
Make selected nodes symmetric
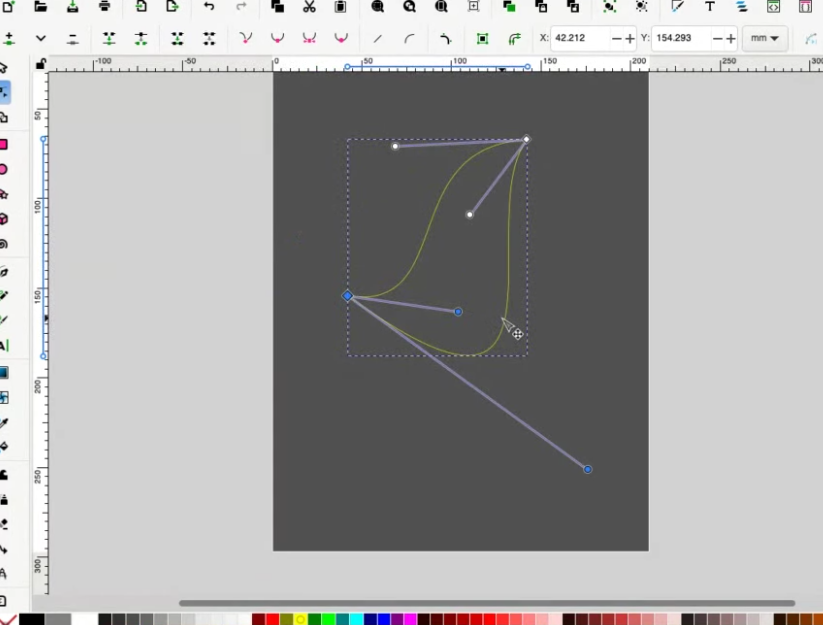309,38
